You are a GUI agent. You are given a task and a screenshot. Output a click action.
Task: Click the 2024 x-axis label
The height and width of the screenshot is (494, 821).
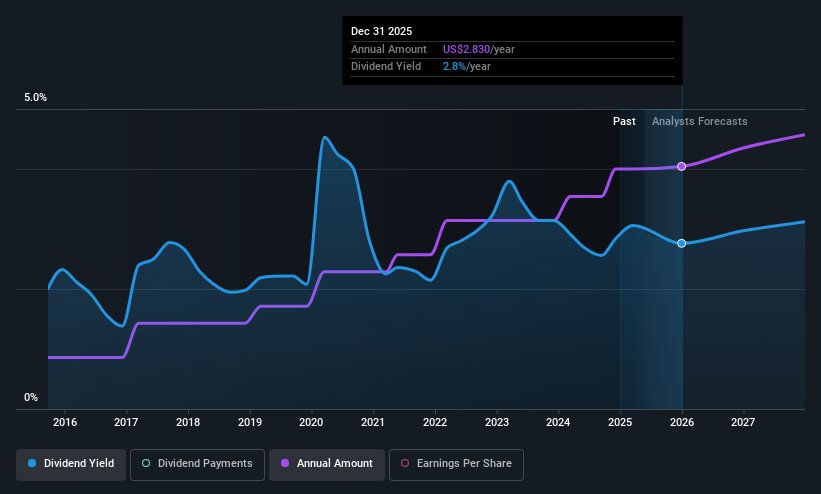point(558,422)
